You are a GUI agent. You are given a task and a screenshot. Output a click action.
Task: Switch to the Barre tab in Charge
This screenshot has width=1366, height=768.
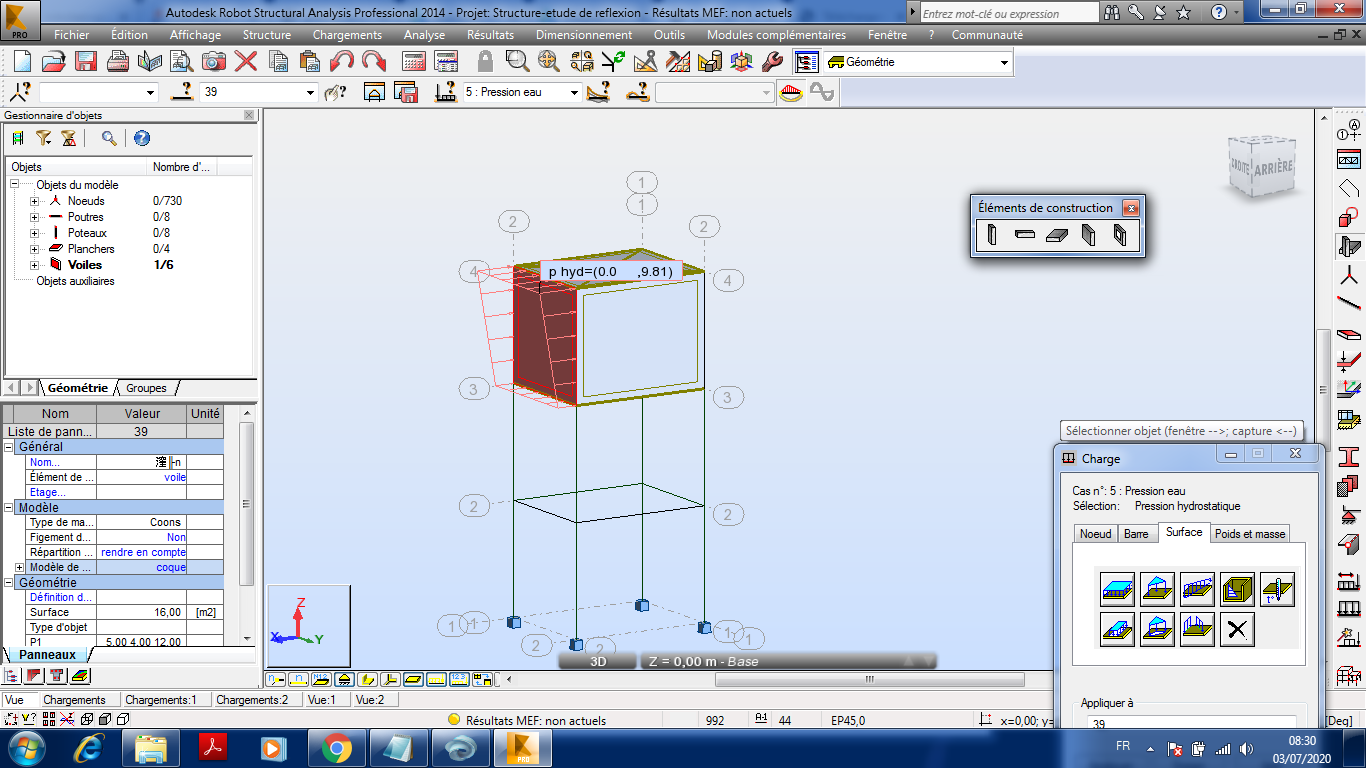(1137, 534)
